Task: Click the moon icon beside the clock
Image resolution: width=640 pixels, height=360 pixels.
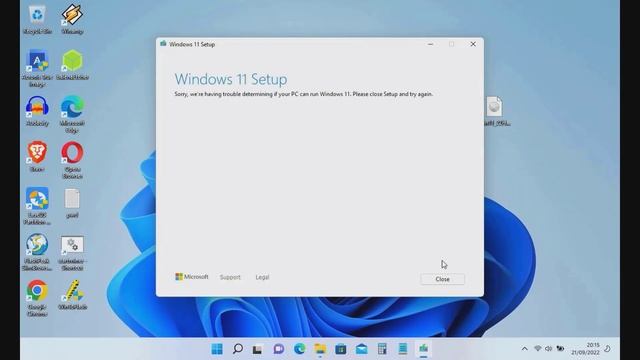Action: click(608, 349)
